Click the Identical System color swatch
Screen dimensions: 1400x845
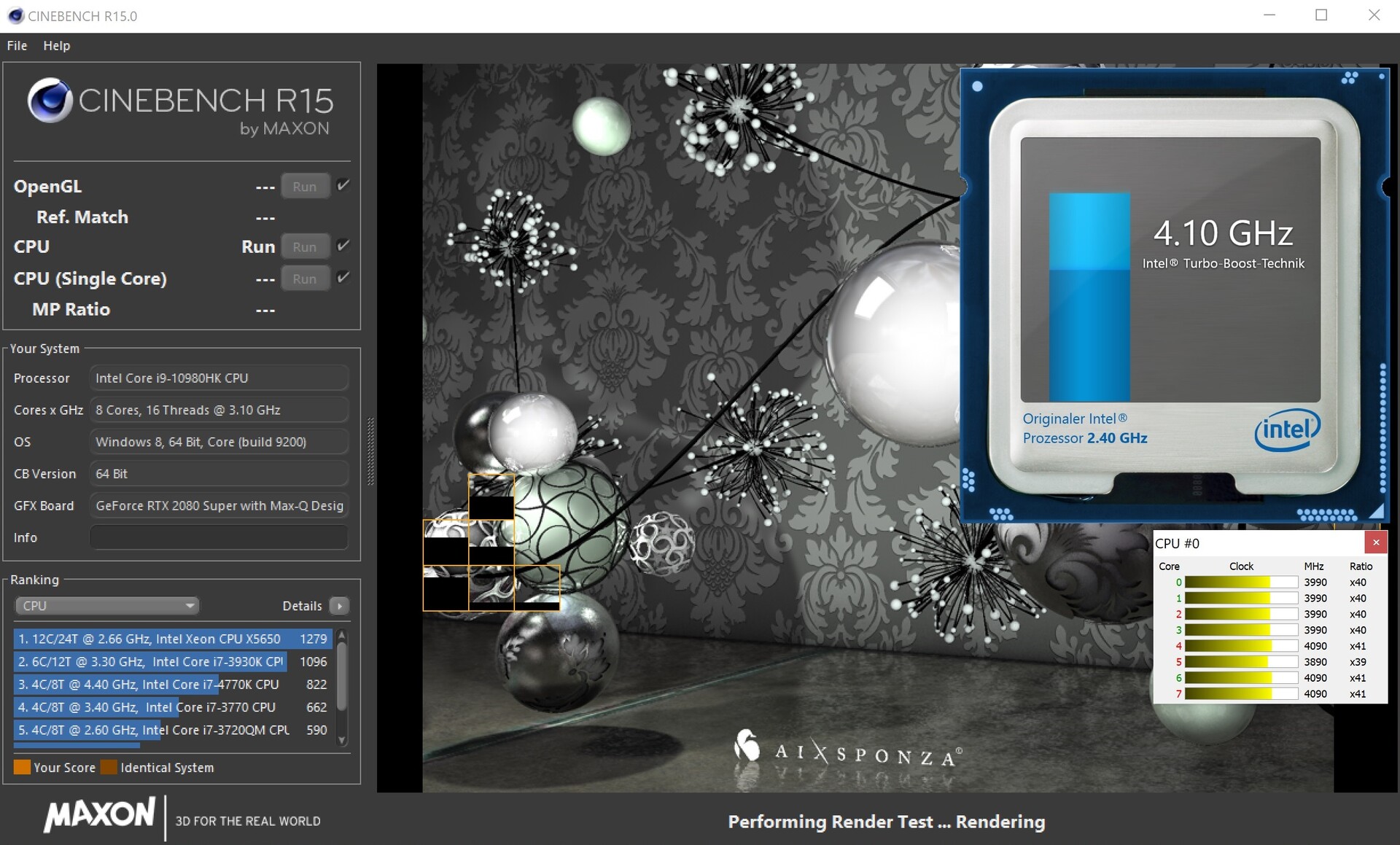click(x=109, y=767)
